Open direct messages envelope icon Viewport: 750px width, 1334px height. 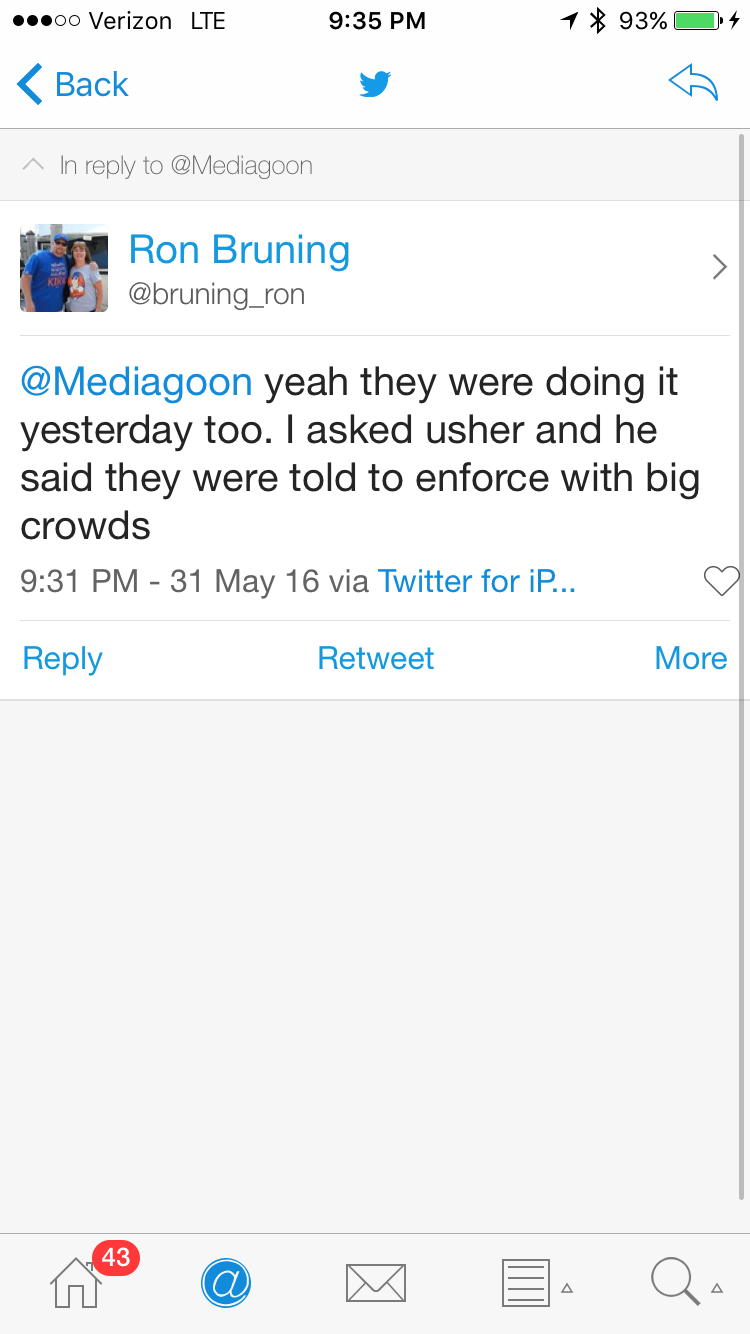point(375,1282)
